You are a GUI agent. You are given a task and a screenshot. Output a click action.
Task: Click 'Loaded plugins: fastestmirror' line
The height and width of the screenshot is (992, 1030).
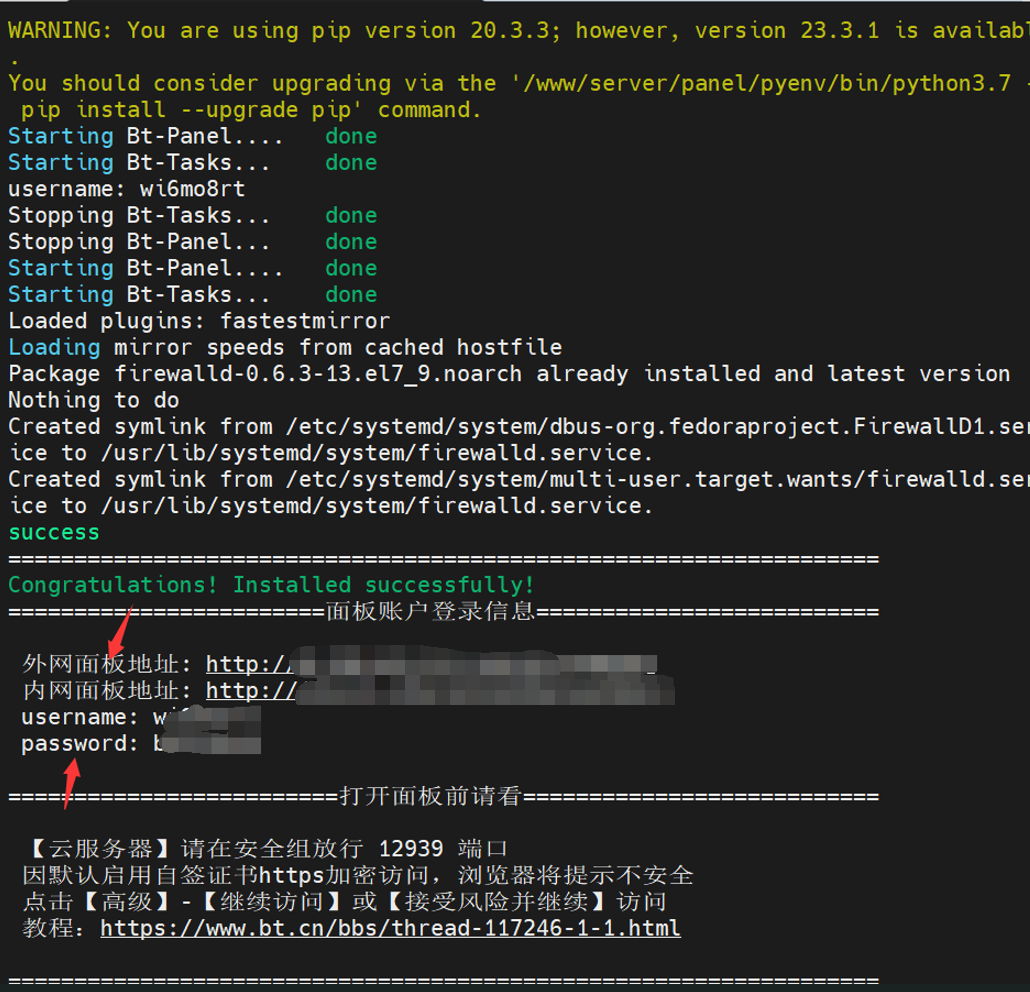tap(199, 321)
